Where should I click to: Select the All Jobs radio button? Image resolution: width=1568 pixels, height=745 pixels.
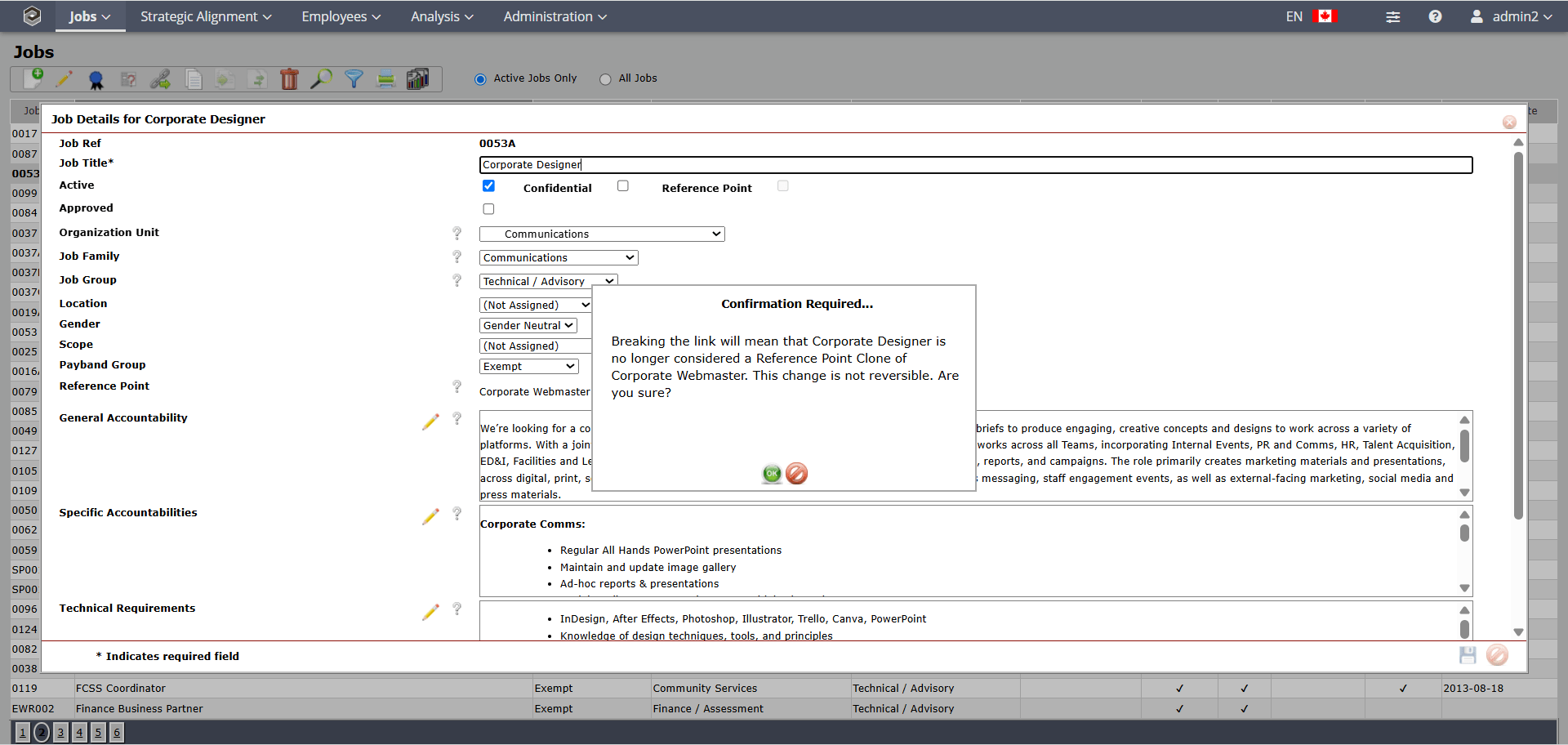[605, 79]
